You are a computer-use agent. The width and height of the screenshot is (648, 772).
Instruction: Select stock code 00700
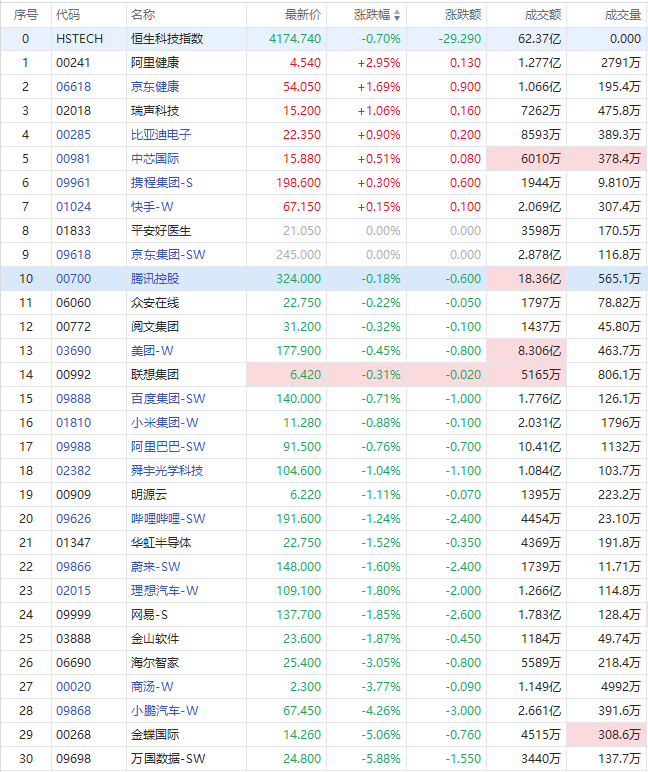click(x=73, y=279)
